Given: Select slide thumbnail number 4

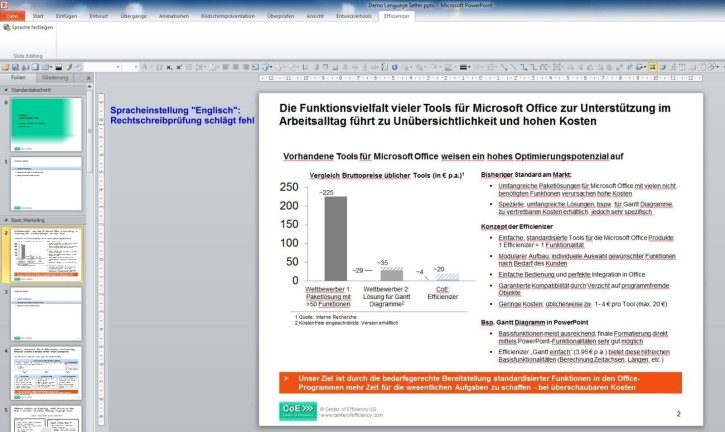Looking at the screenshot, I should point(46,373).
